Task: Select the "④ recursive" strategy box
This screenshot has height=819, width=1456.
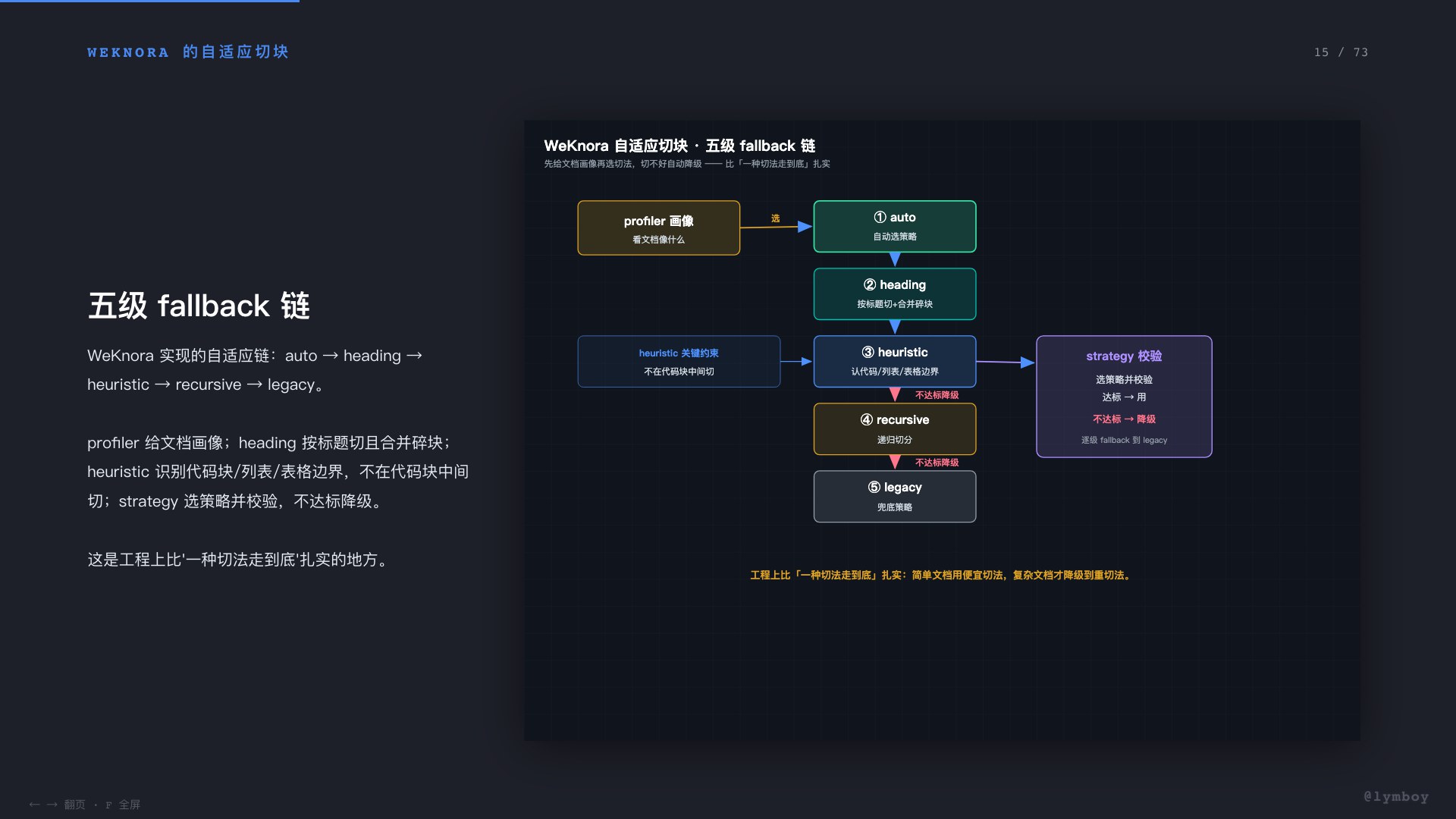Action: [895, 428]
